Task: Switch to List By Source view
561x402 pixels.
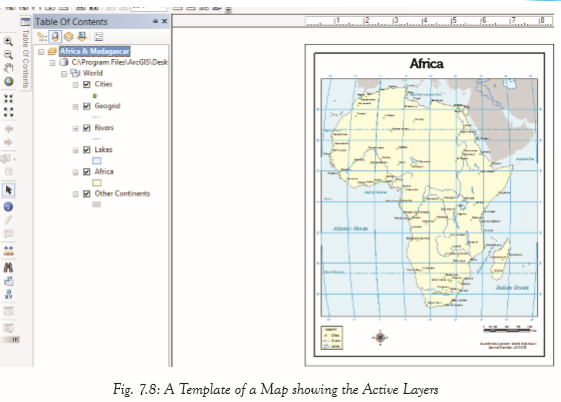Action: 55,36
